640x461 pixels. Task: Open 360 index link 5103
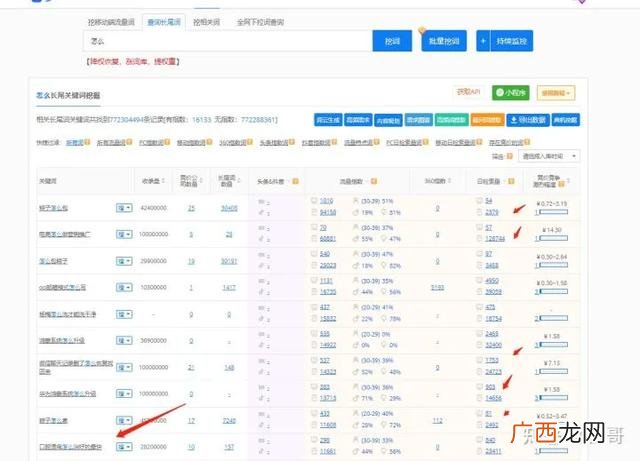click(x=437, y=287)
